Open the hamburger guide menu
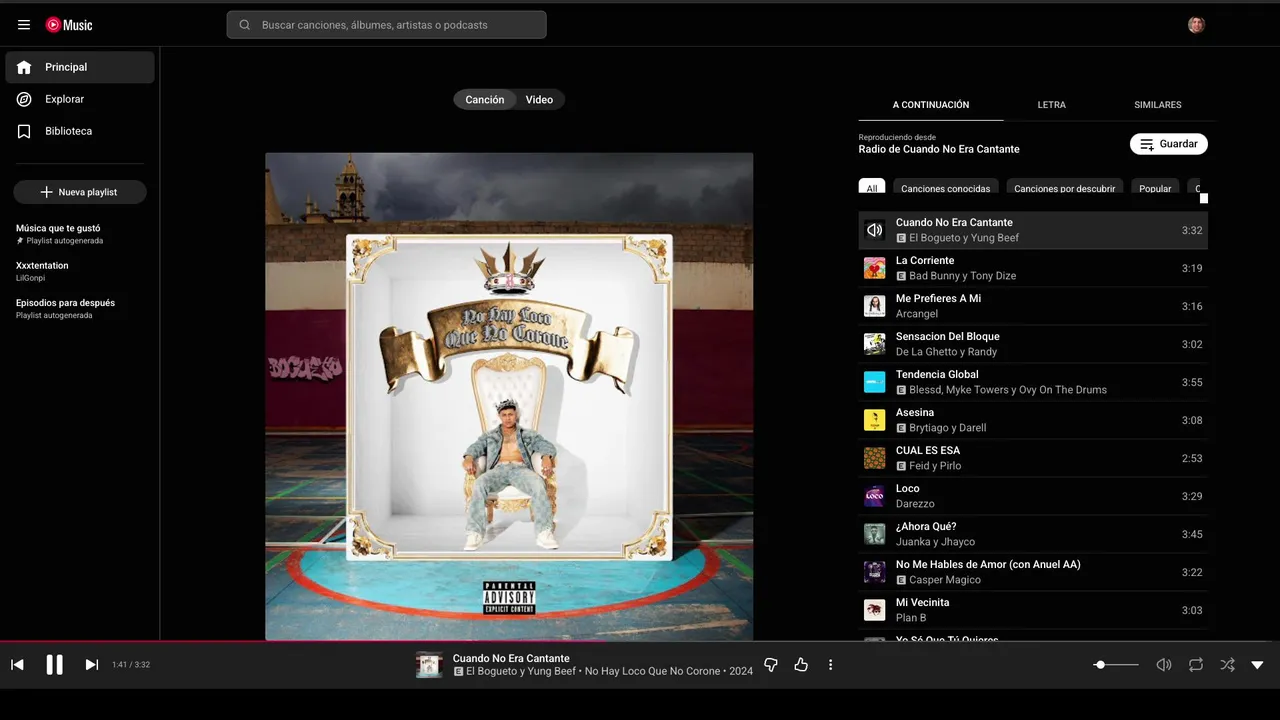 coord(24,25)
